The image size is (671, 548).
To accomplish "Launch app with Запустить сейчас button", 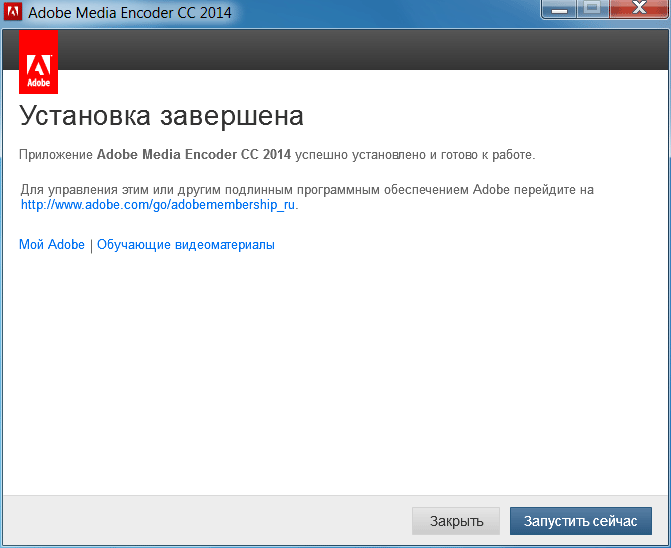I will click(581, 521).
